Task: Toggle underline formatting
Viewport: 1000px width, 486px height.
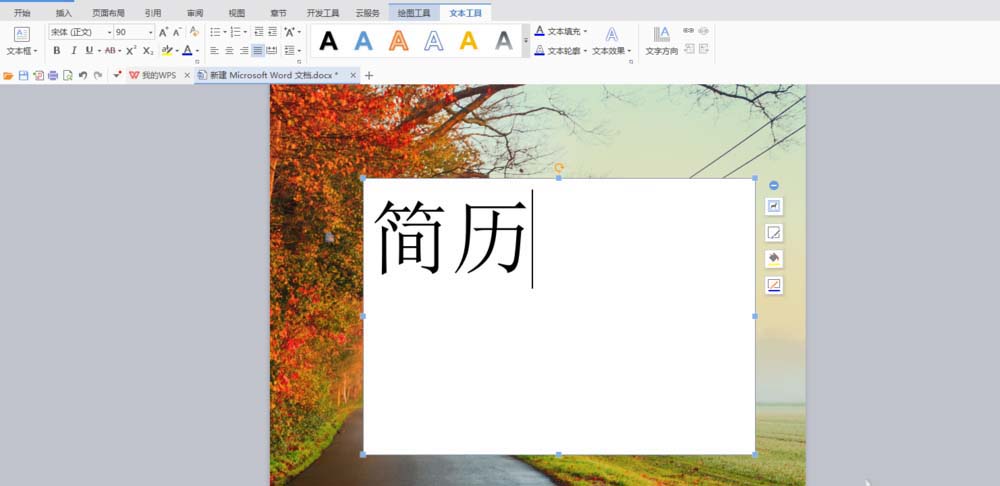Action: point(89,50)
